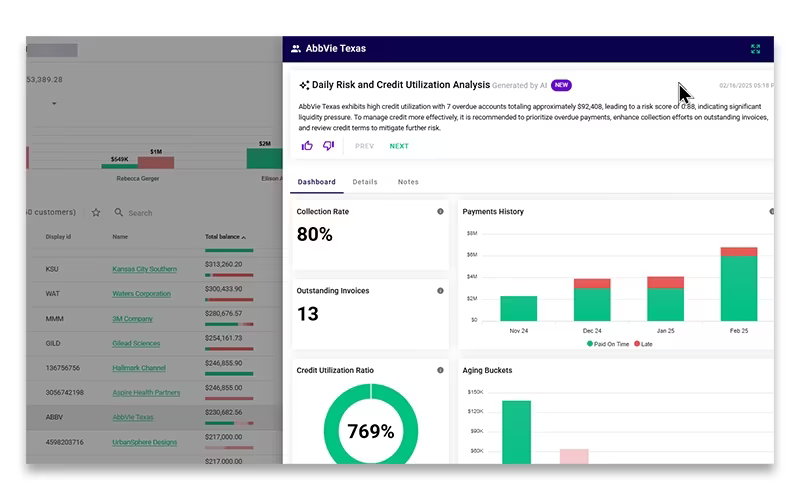This screenshot has width=800, height=500.
Task: Switch to the Dashboard tab
Action: click(x=316, y=182)
